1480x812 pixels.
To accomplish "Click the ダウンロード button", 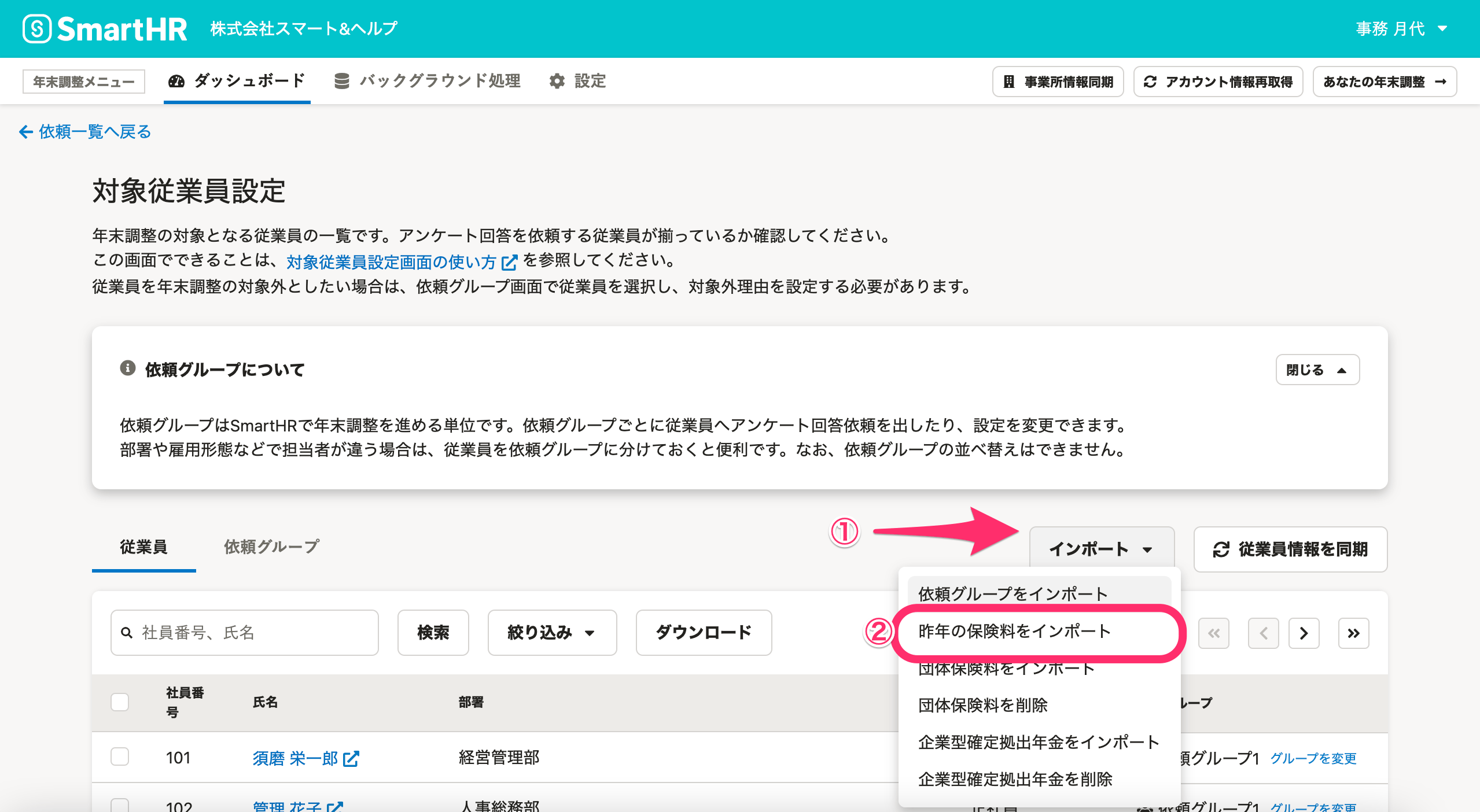I will pyautogui.click(x=704, y=633).
